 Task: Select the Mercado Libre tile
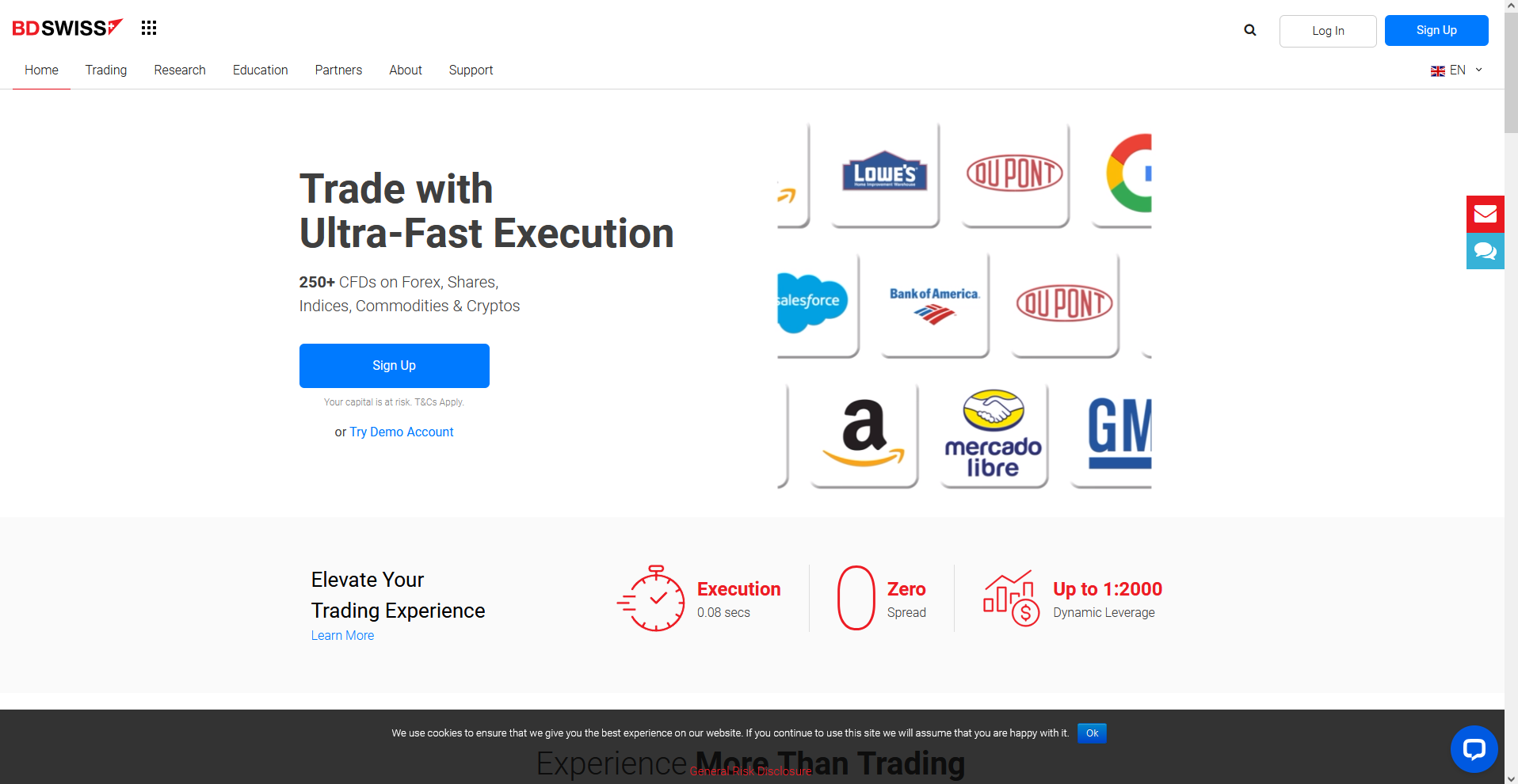994,436
